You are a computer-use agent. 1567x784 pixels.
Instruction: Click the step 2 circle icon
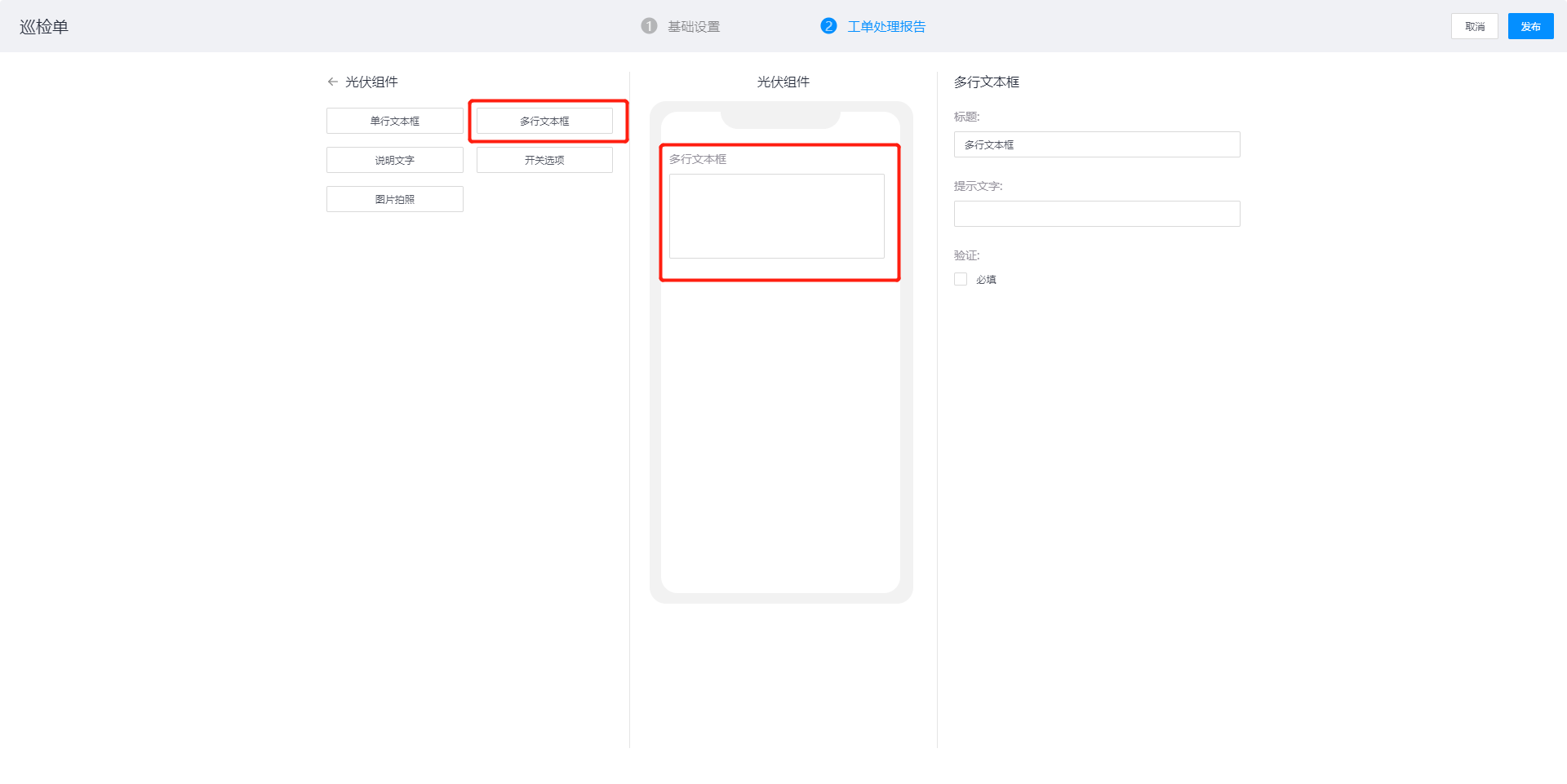pyautogui.click(x=828, y=26)
